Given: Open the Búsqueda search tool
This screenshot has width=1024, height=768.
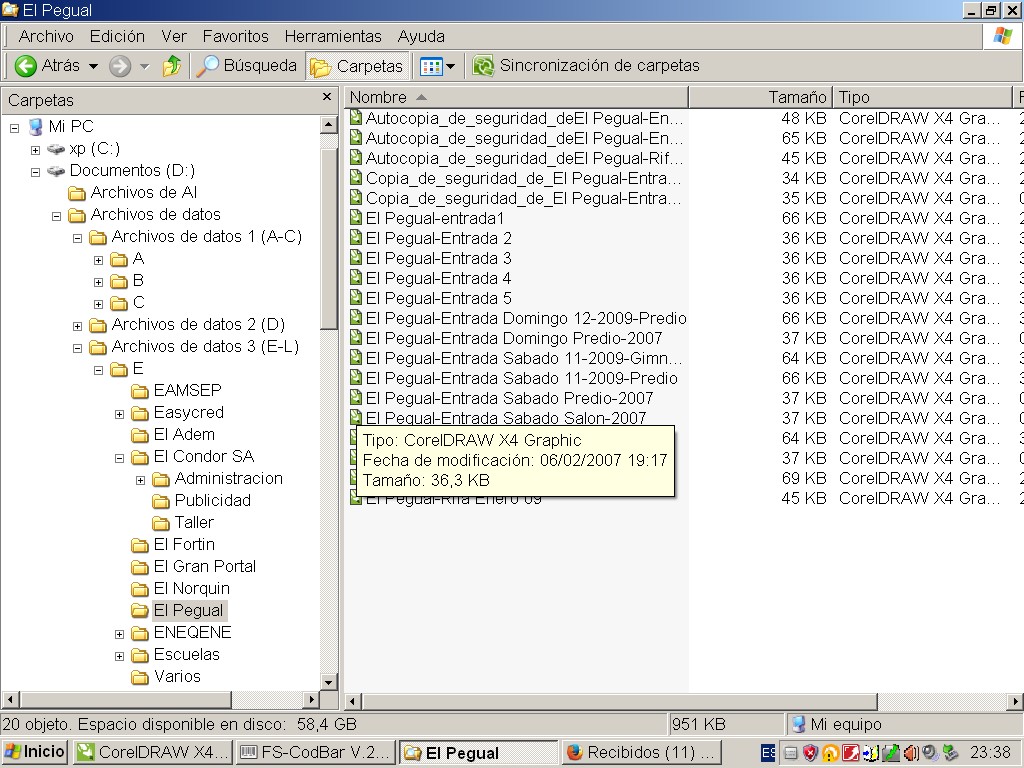Looking at the screenshot, I should coord(247,66).
